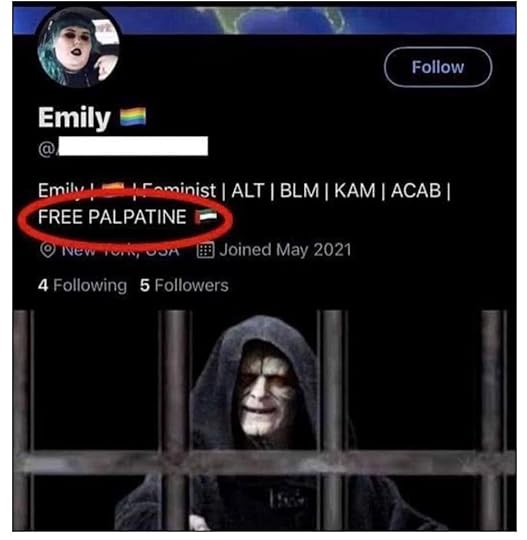Click the FREE PALPATINE bio text
Screen dimensions: 527x540
pyautogui.click(x=112, y=217)
